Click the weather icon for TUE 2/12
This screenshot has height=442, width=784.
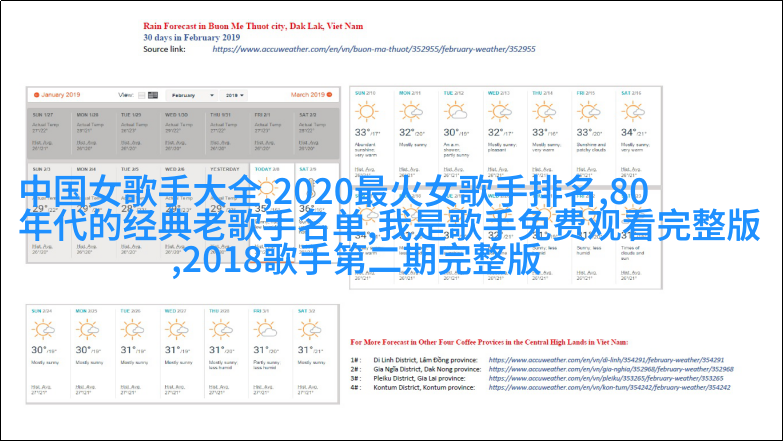click(x=456, y=111)
